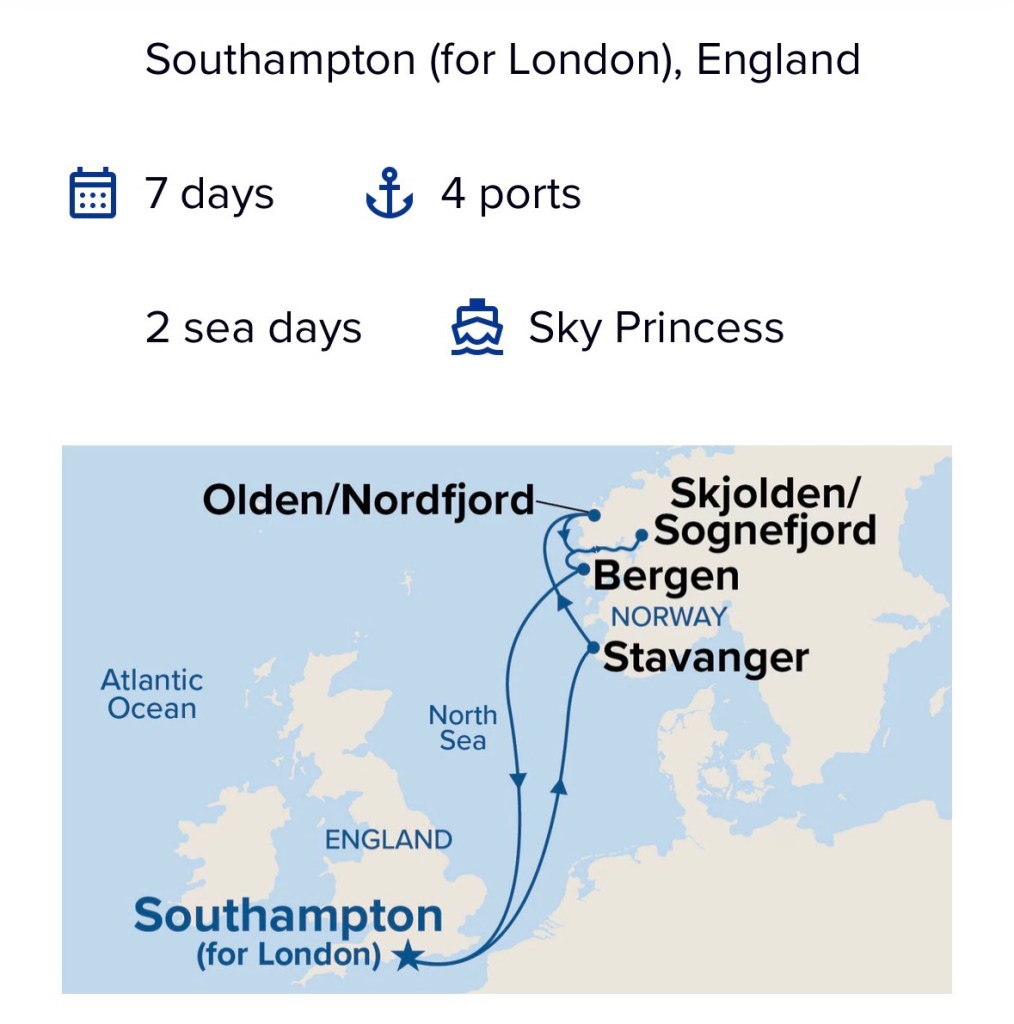Select the Olden/Nordfjord map label
The height and width of the screenshot is (1024, 1014).
tap(368, 500)
